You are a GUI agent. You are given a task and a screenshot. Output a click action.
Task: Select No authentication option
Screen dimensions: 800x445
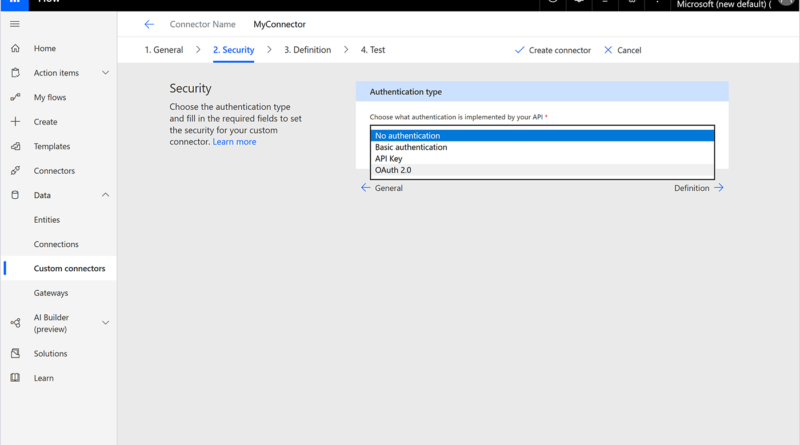[542, 136]
